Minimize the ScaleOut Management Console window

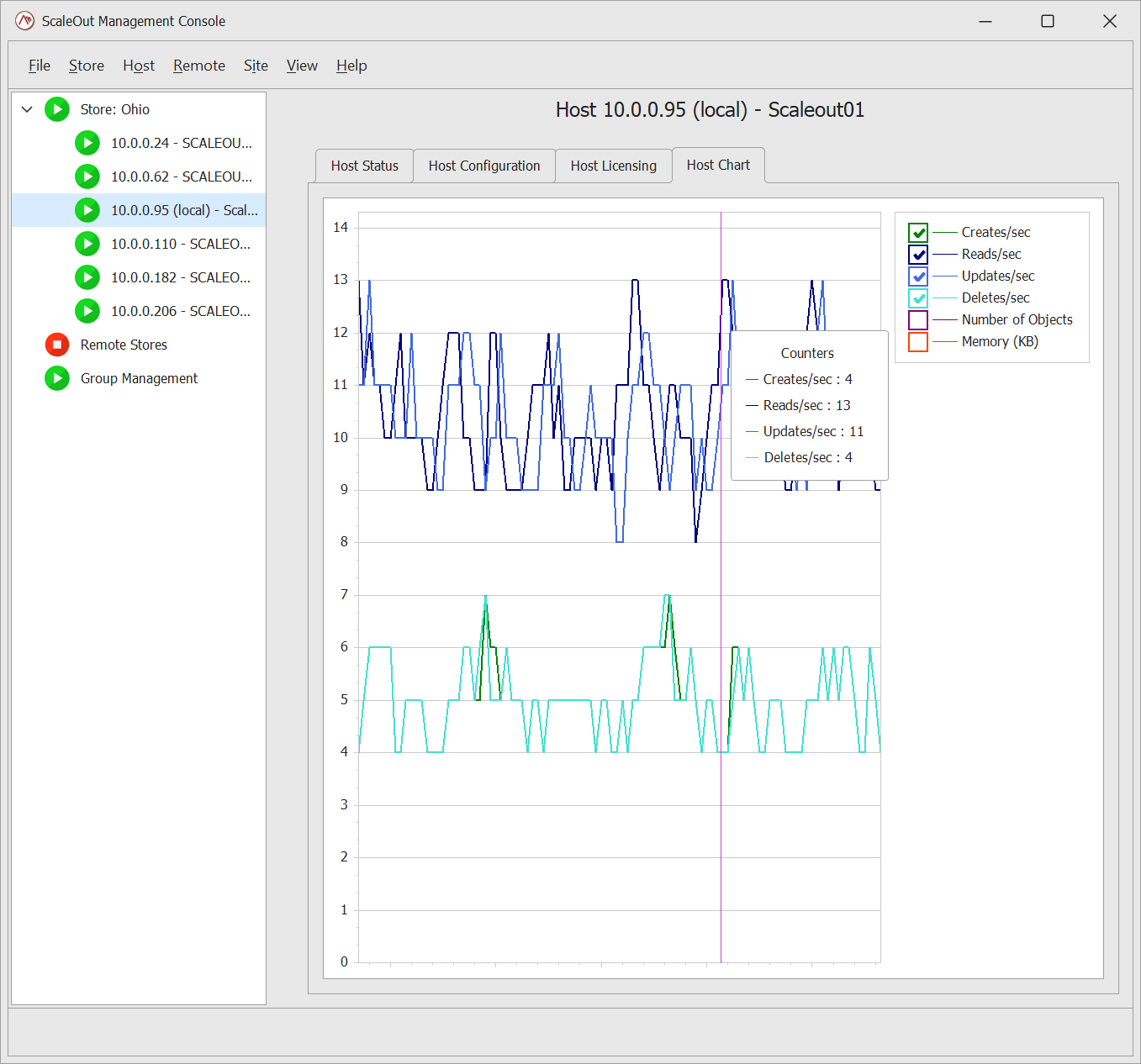click(x=985, y=21)
